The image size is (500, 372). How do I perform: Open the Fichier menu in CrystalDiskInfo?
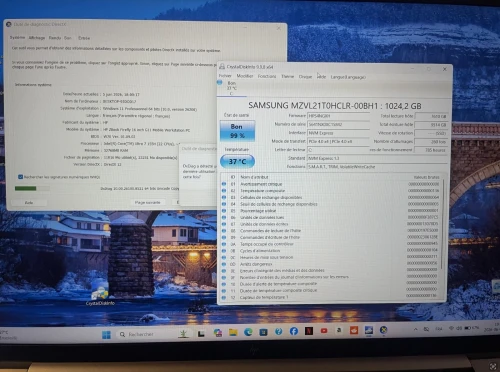225,76
